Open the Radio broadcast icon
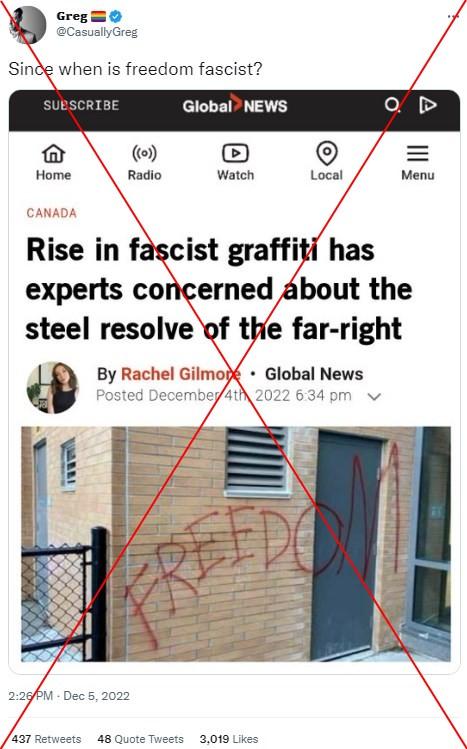467x749 pixels. pyautogui.click(x=144, y=154)
